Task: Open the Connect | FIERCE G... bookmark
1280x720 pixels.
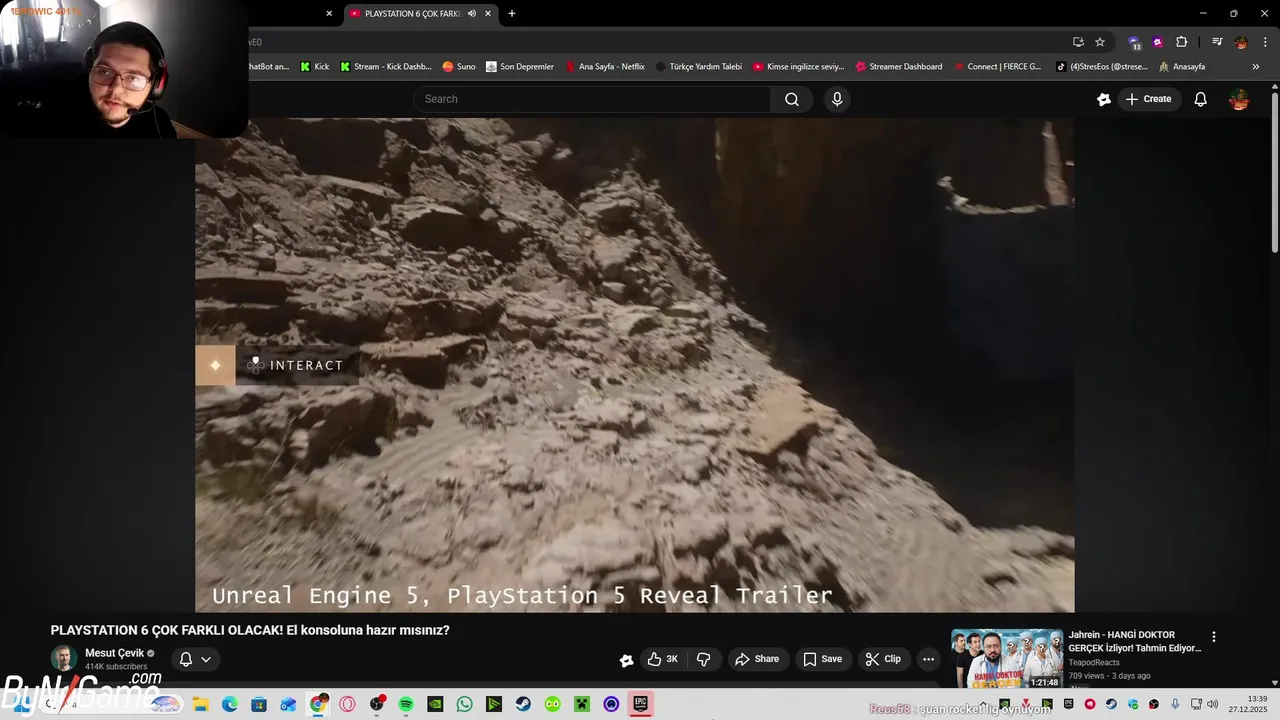Action: coord(997,67)
